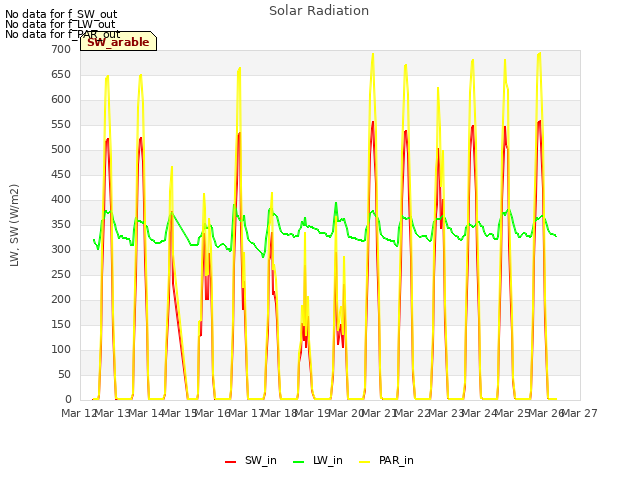
Task: Click the yellow PAR_in legend swatch
Action: [x=364, y=462]
